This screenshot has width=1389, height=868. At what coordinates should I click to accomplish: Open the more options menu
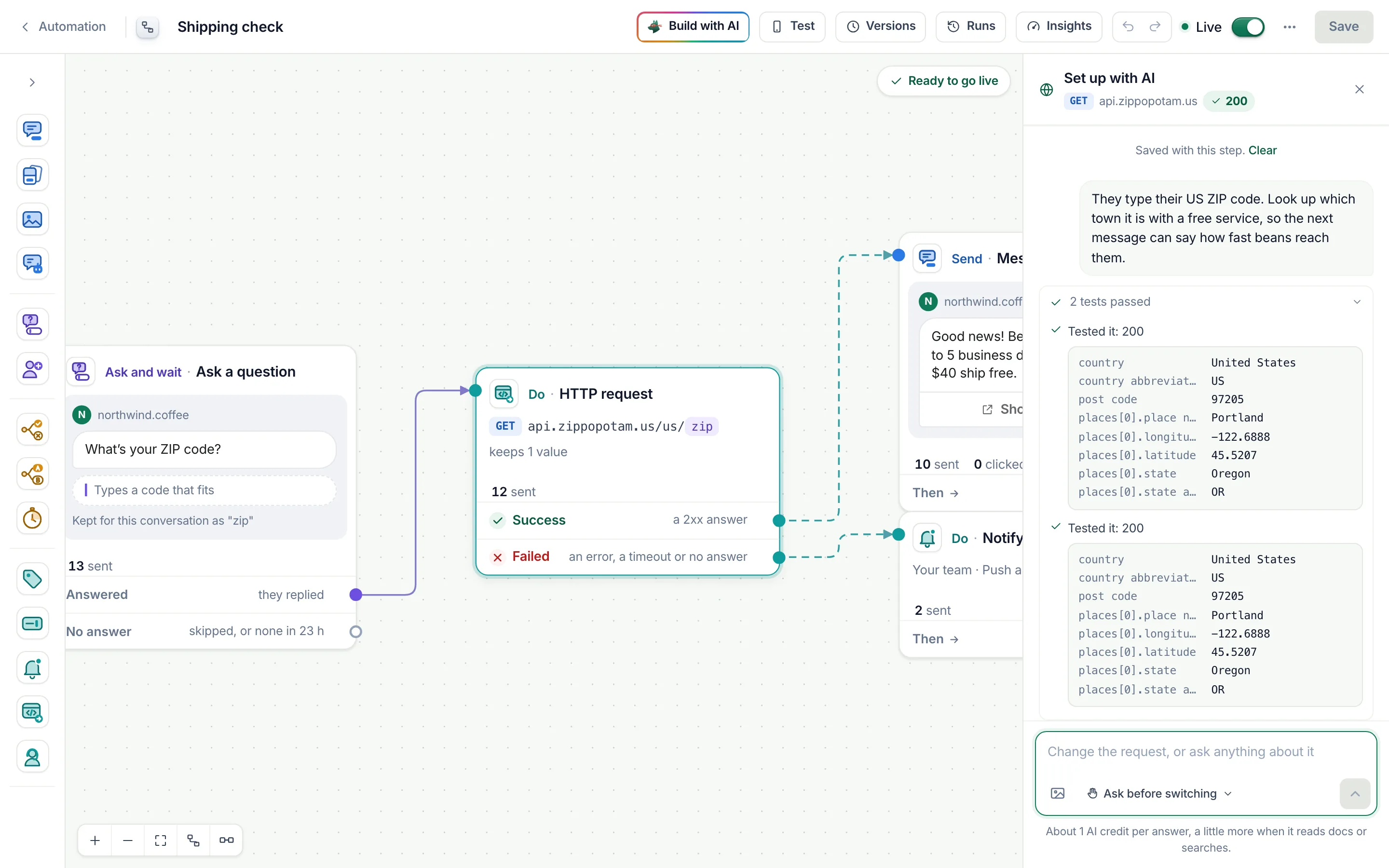click(1290, 27)
